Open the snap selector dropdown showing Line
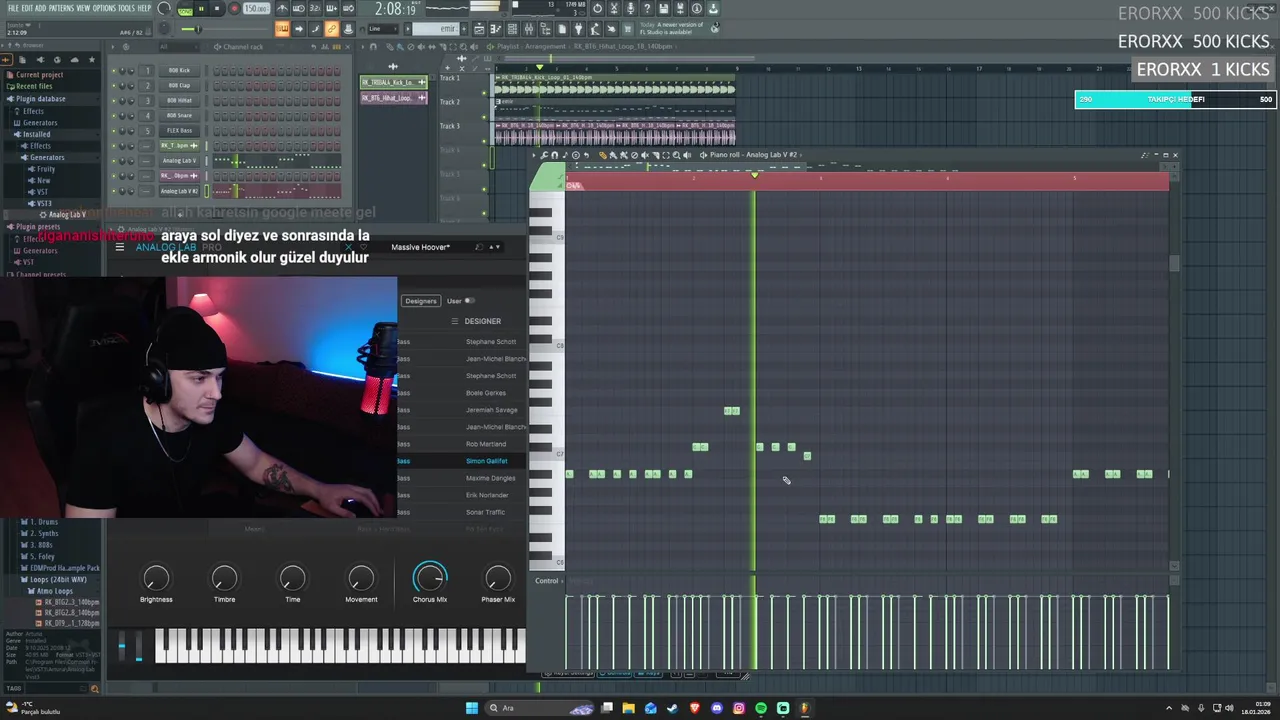Viewport: 1280px width, 720px height. tap(382, 29)
